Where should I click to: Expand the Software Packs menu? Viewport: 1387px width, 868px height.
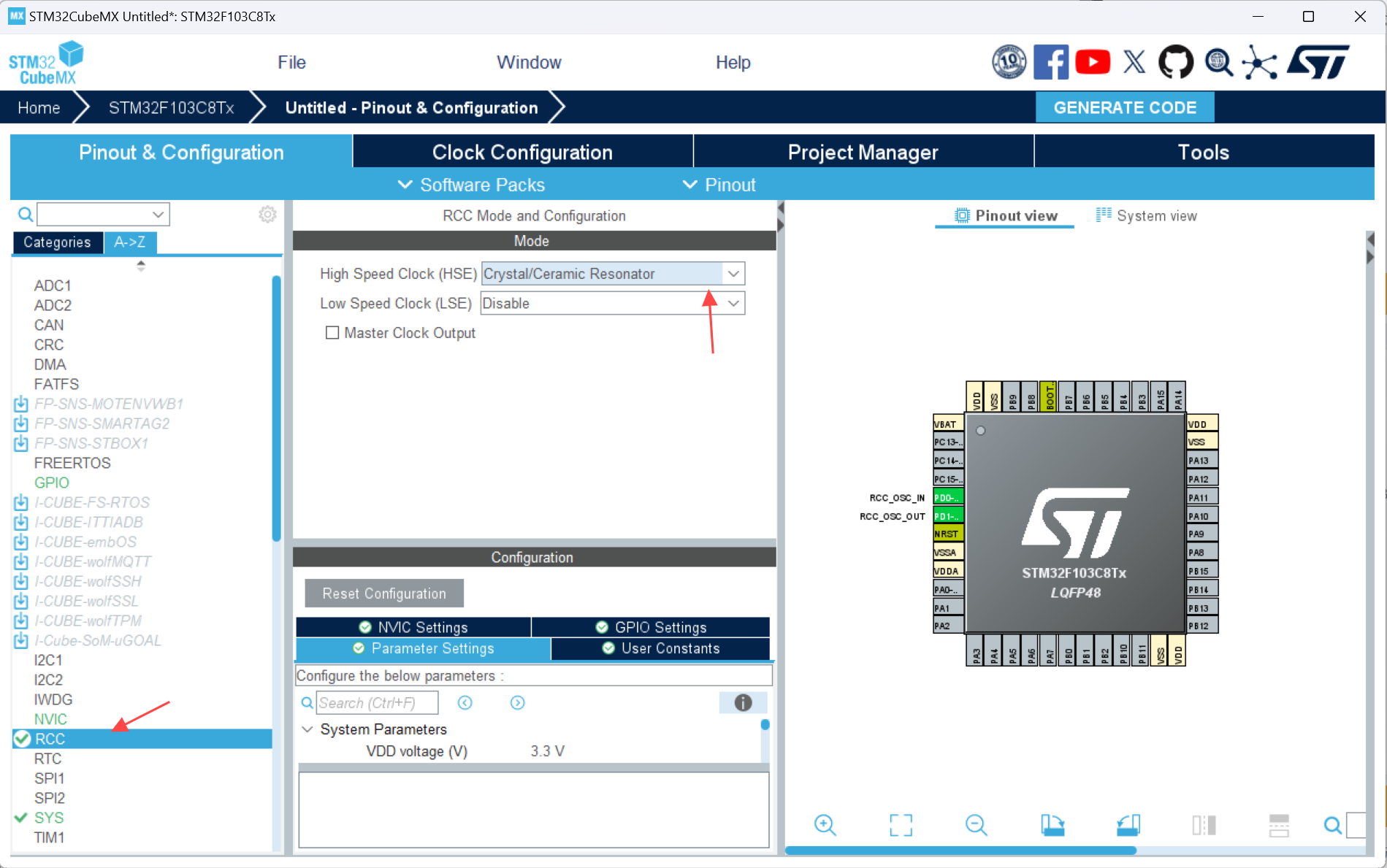point(471,185)
